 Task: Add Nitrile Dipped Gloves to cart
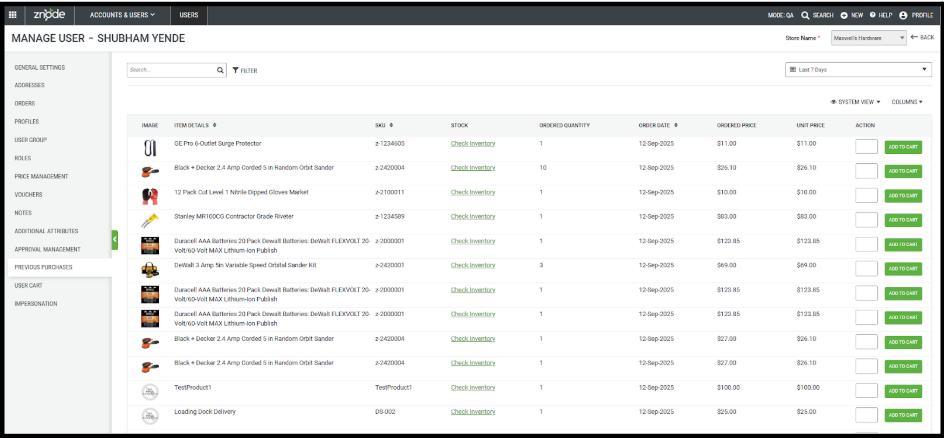coord(903,196)
